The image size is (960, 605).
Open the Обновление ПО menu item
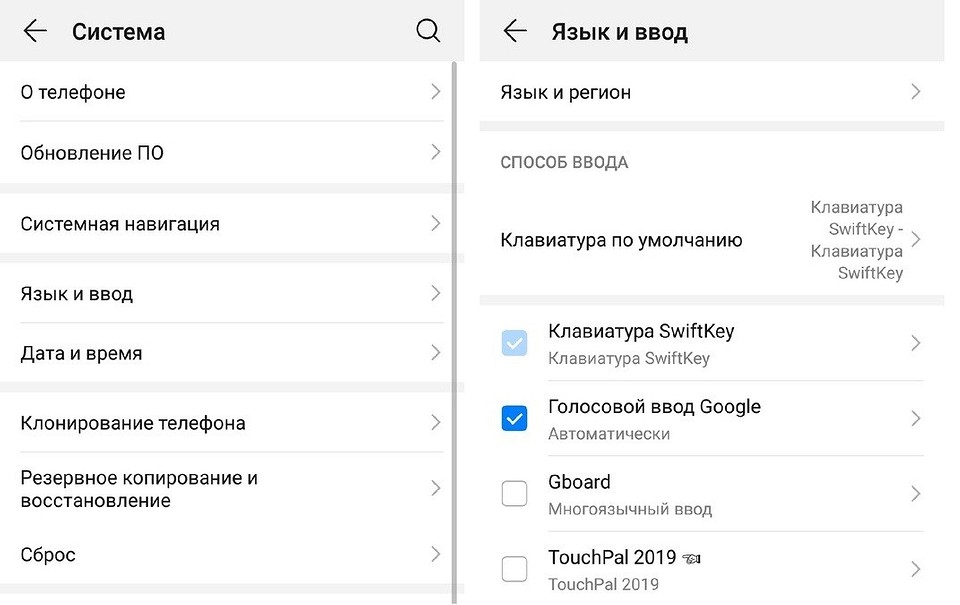coord(92,153)
